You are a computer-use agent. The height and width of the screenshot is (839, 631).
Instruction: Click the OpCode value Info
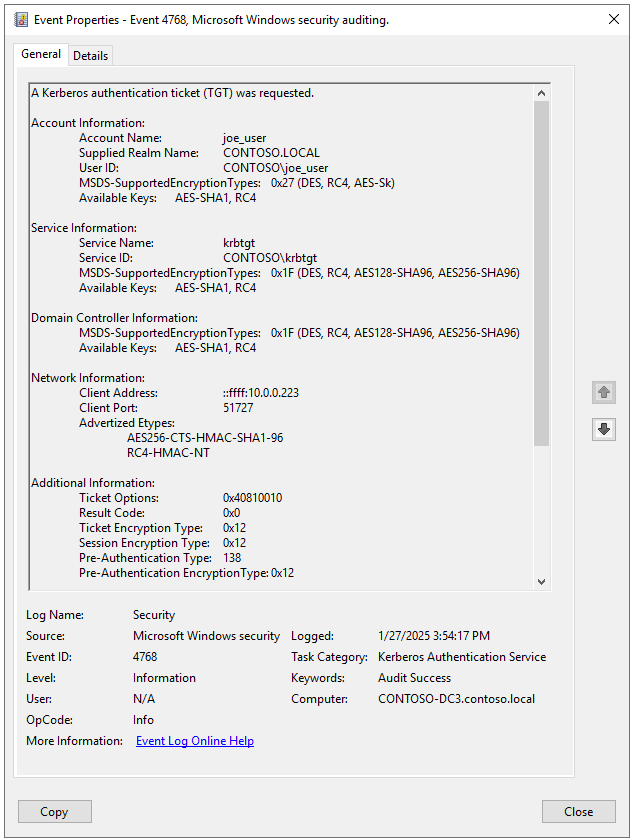coord(143,720)
